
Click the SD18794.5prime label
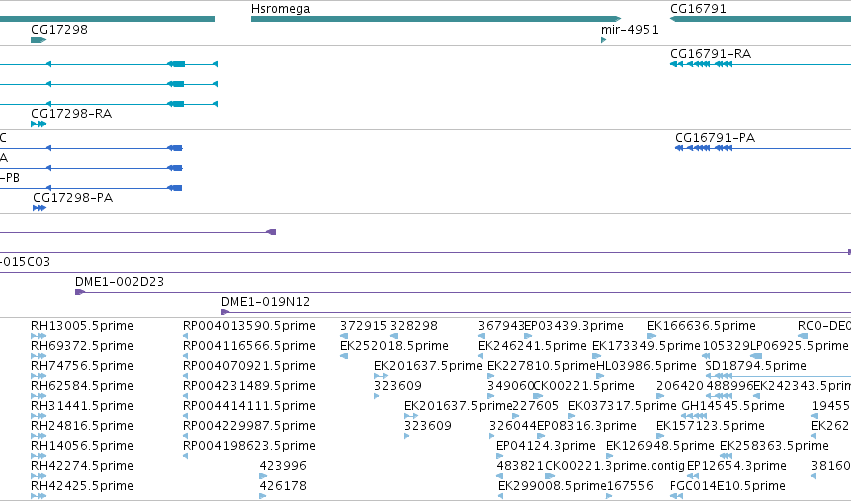tap(756, 366)
